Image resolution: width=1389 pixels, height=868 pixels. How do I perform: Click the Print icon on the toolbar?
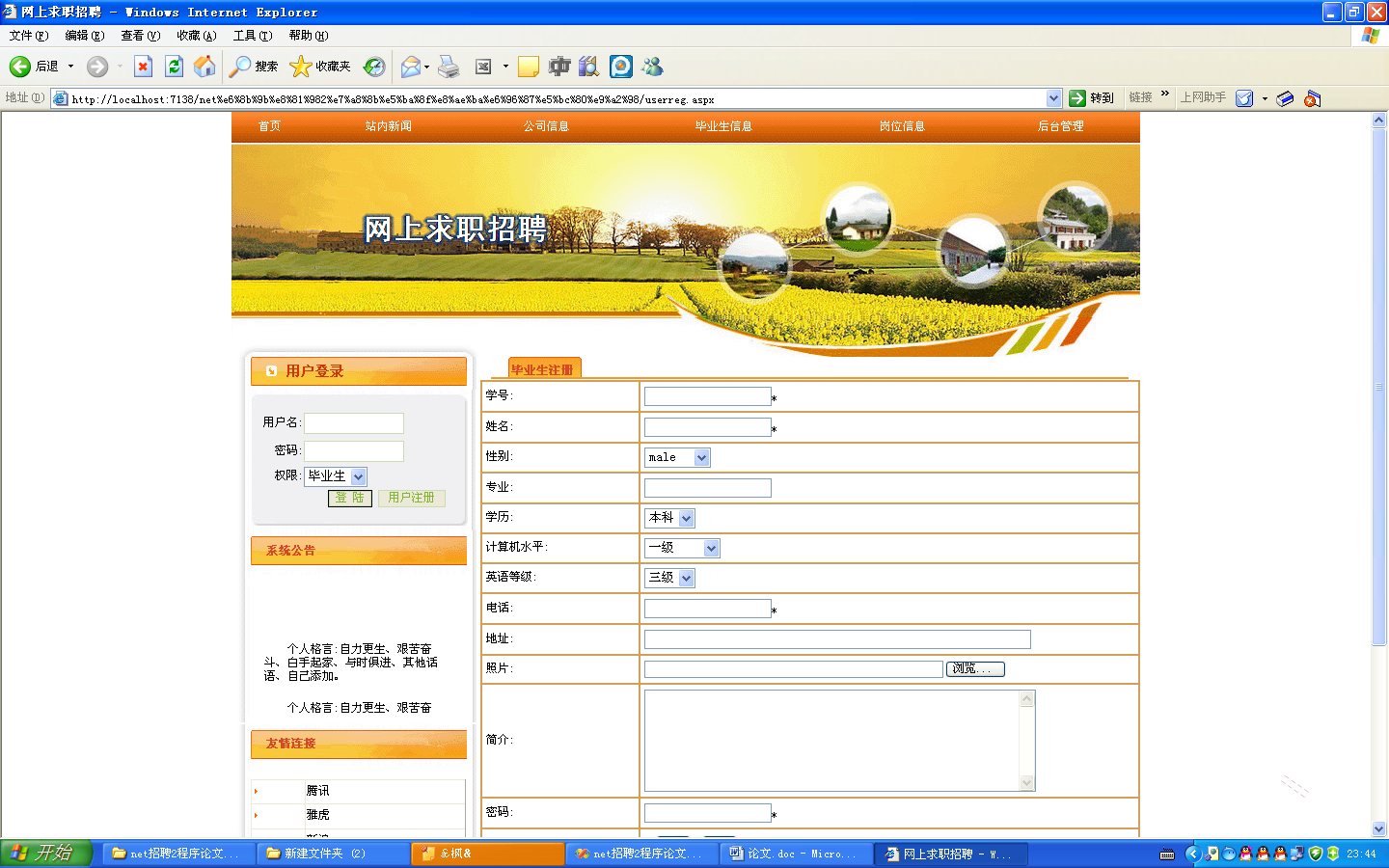click(x=449, y=66)
